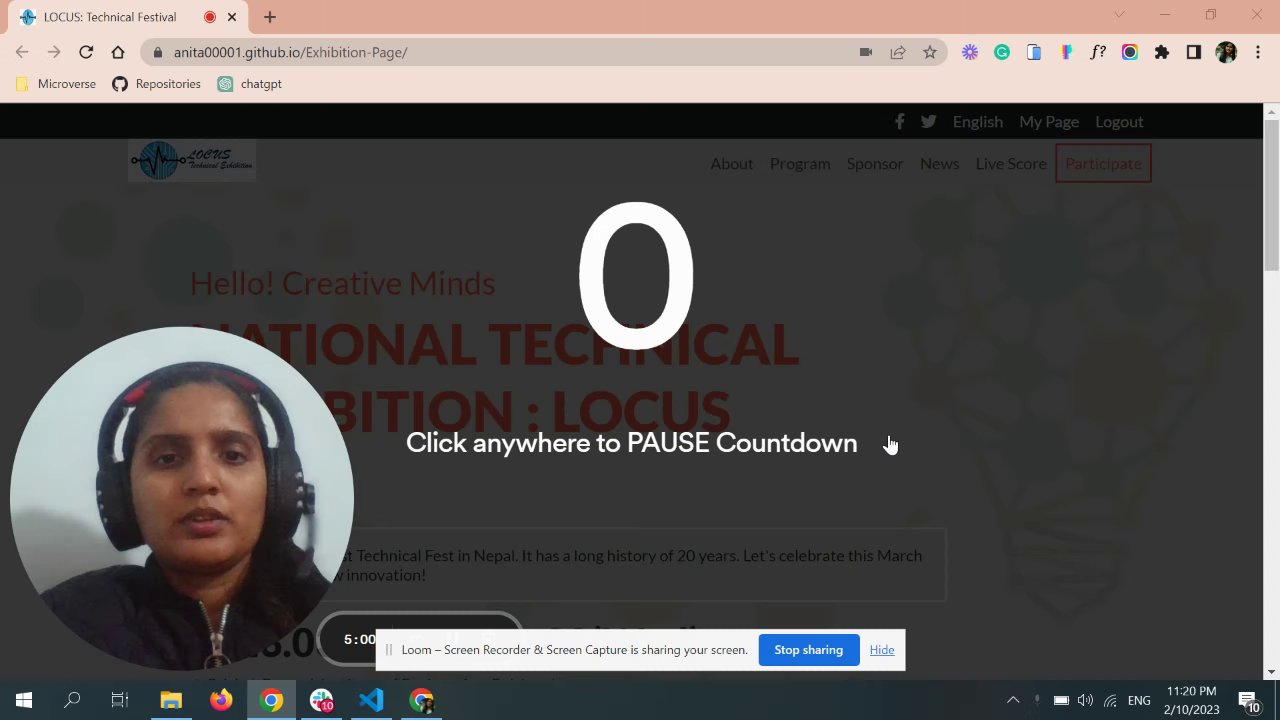Open My Page link

pyautogui.click(x=1049, y=121)
